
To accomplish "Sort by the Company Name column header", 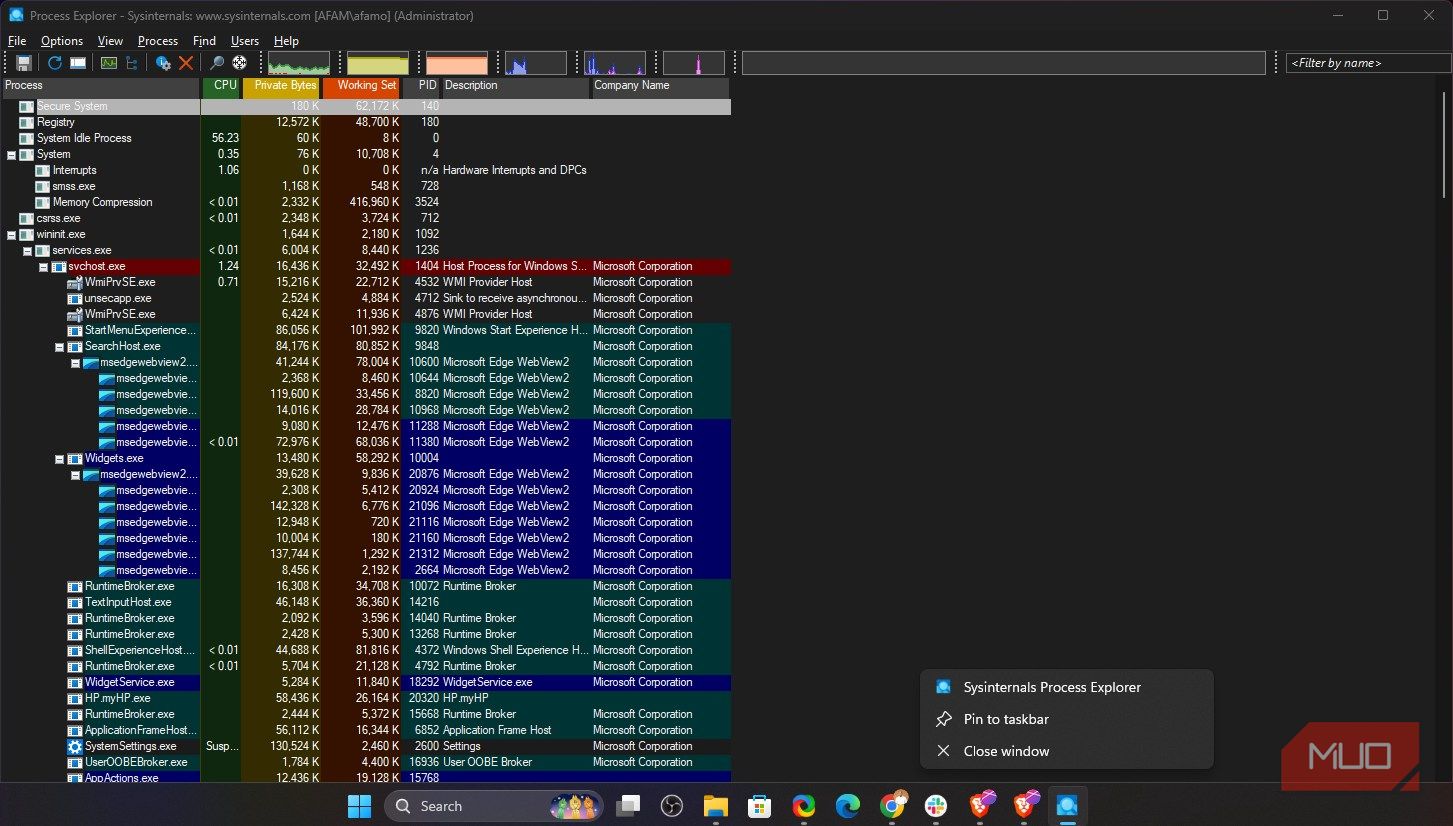I will [x=660, y=86].
